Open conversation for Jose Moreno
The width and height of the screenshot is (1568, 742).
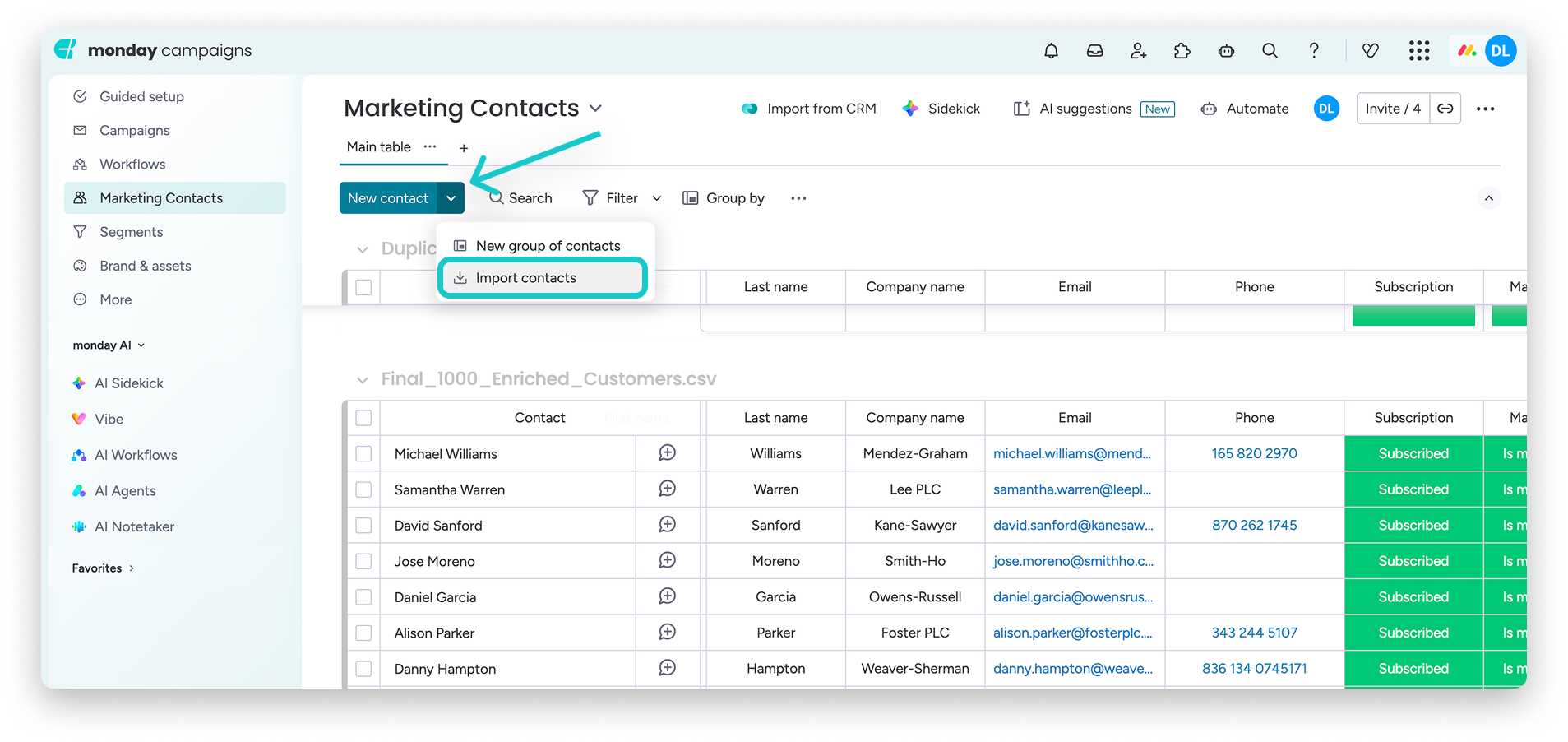tap(668, 560)
